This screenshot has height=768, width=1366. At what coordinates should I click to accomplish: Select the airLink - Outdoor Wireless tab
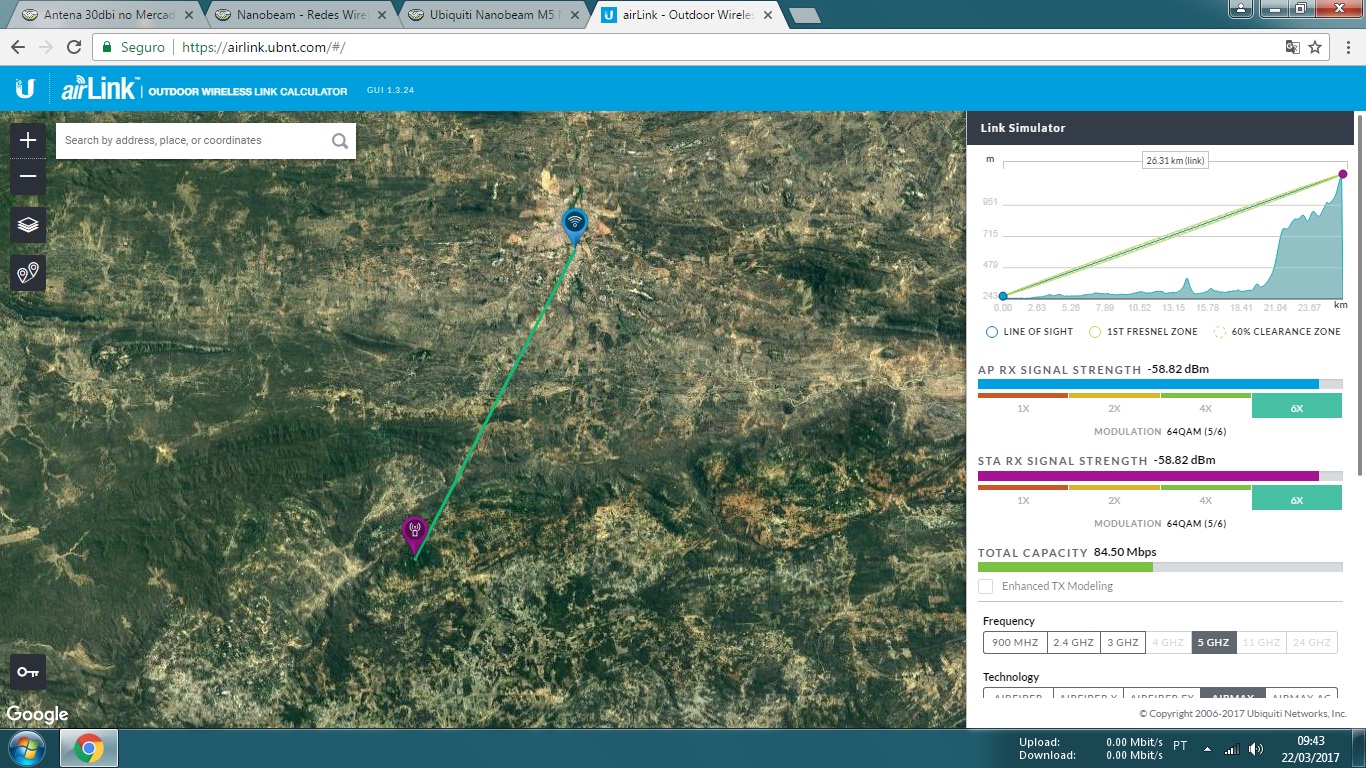687,15
